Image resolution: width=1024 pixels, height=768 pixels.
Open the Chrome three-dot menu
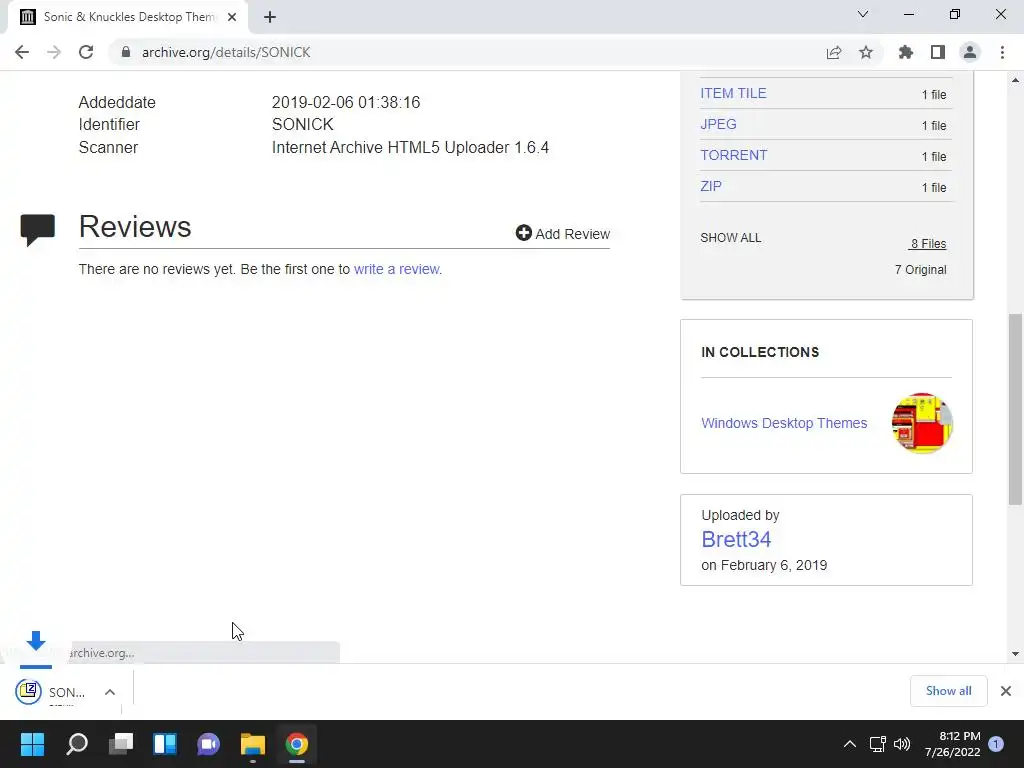pyautogui.click(x=1002, y=52)
